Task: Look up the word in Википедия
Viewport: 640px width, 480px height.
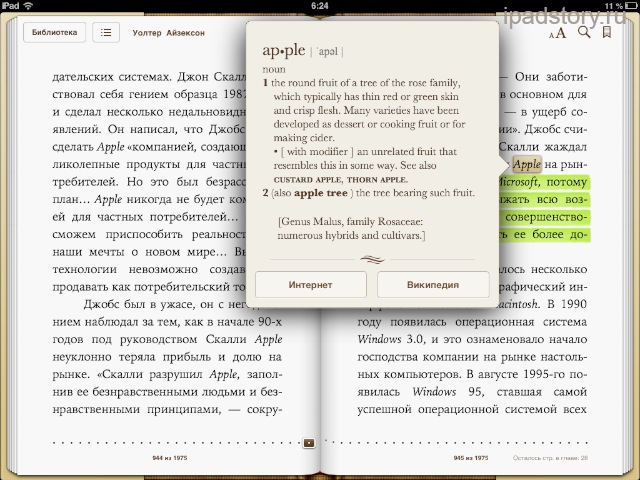Action: (x=433, y=284)
